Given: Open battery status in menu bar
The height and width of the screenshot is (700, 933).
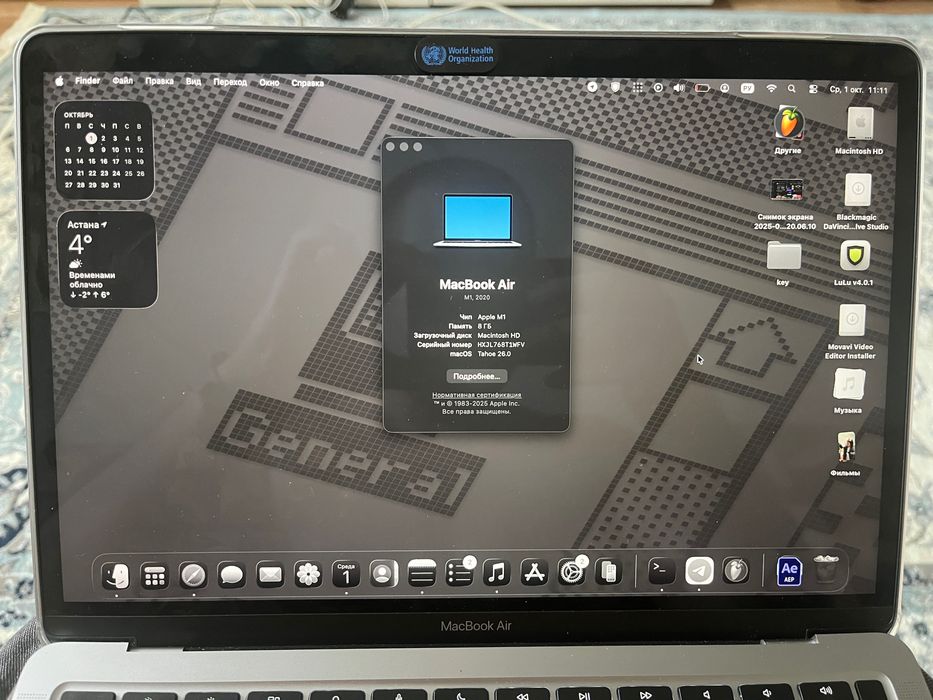Looking at the screenshot, I should tap(702, 88).
